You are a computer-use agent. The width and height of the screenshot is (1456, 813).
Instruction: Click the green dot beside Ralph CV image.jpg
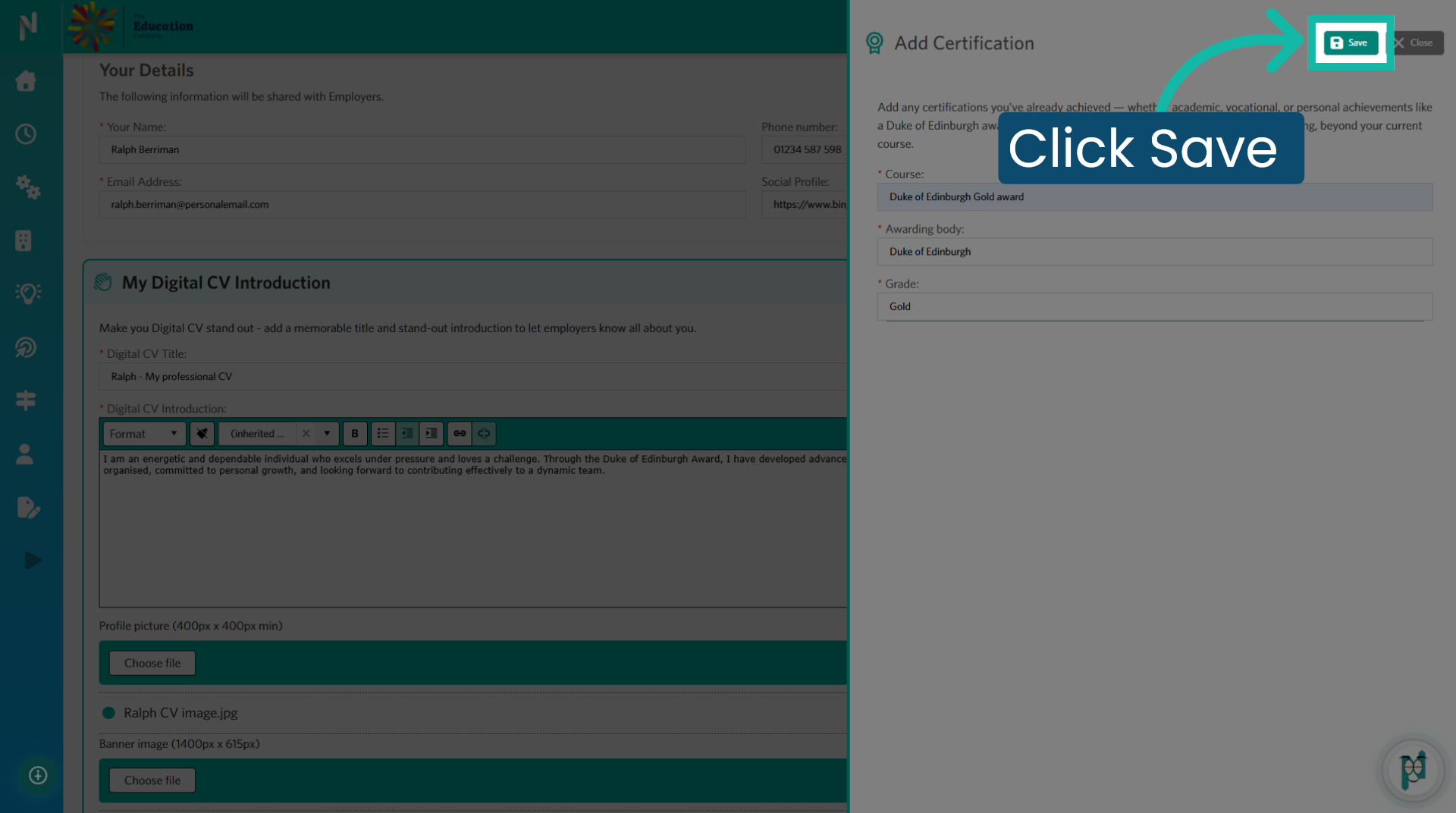pos(108,713)
